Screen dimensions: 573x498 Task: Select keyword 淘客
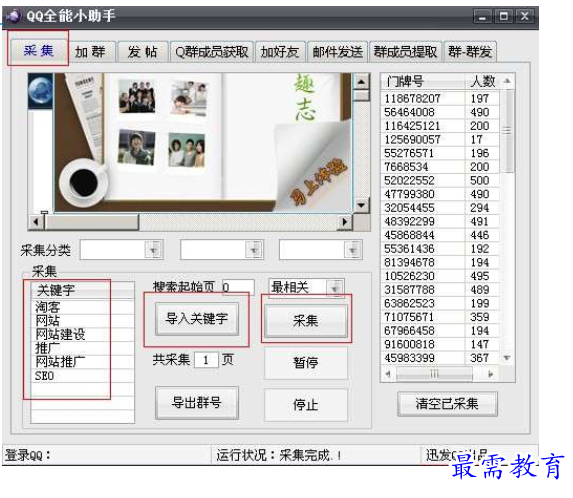click(83, 307)
